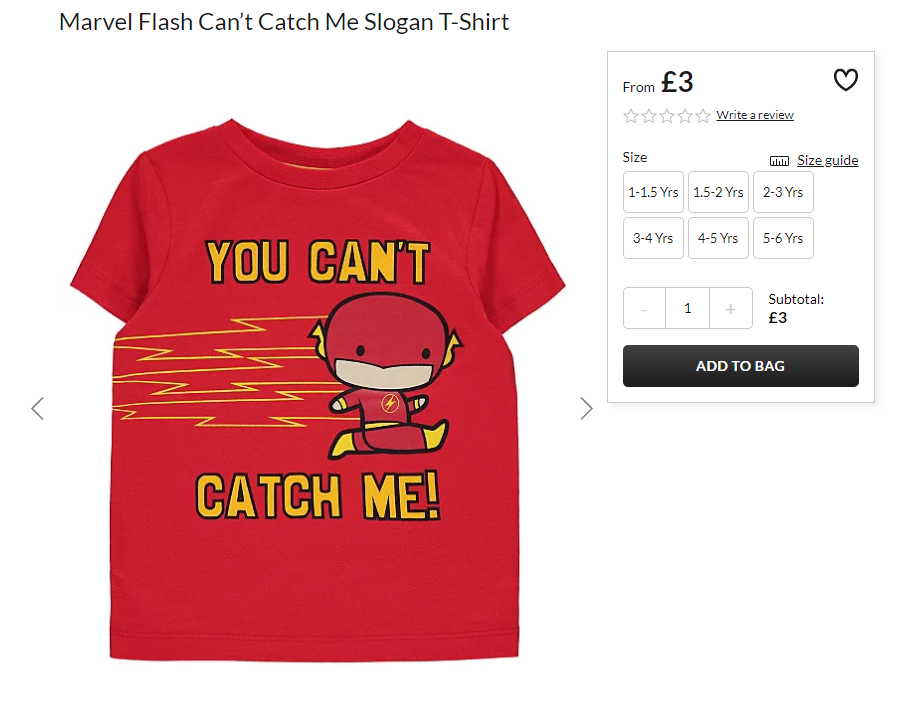Choose the 3-4 Yrs size option
Image resolution: width=897 pixels, height=721 pixels.
click(x=653, y=238)
